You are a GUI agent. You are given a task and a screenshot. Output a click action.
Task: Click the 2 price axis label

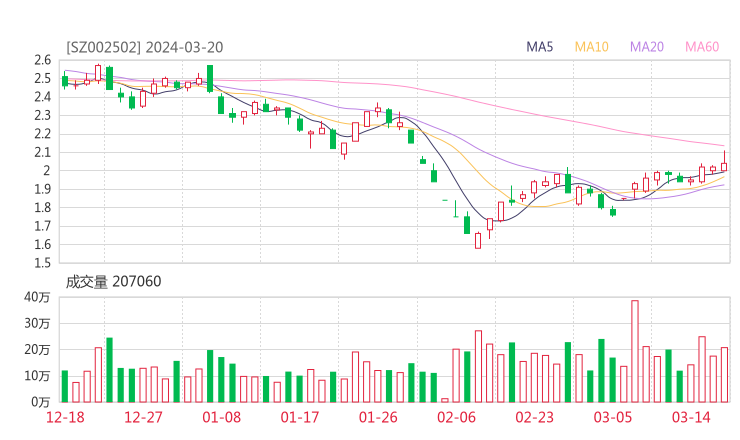pyautogui.click(x=47, y=170)
